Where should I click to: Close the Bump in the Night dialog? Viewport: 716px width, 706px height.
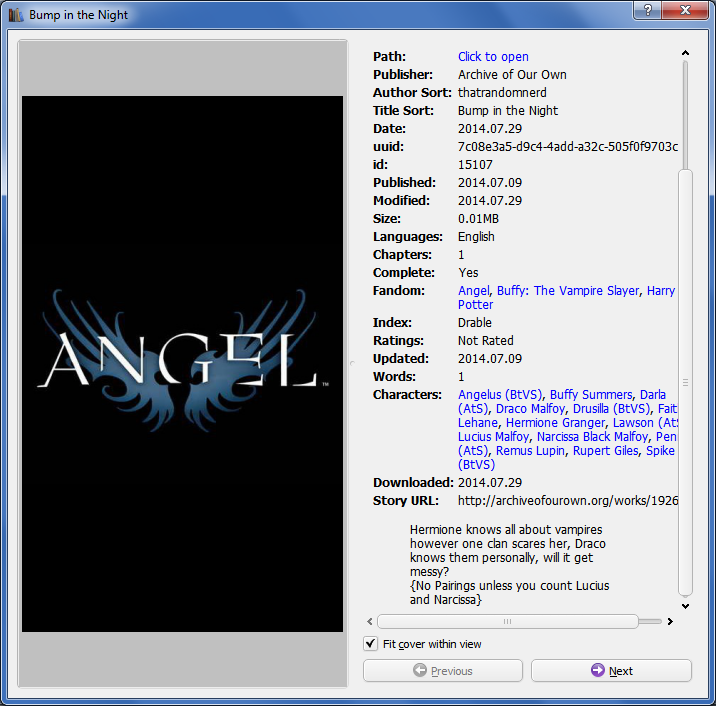[685, 10]
